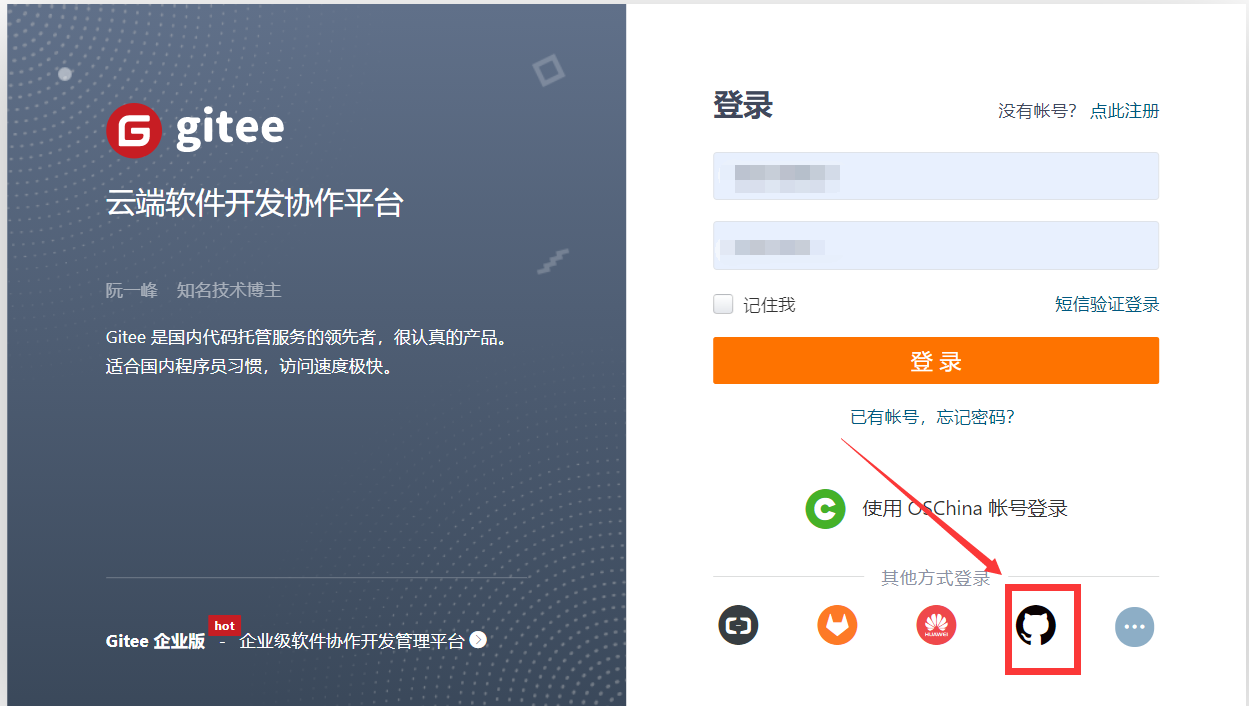Viewport: 1249px width, 706px height.
Task: Click the Huawei account login icon
Action: coord(936,625)
